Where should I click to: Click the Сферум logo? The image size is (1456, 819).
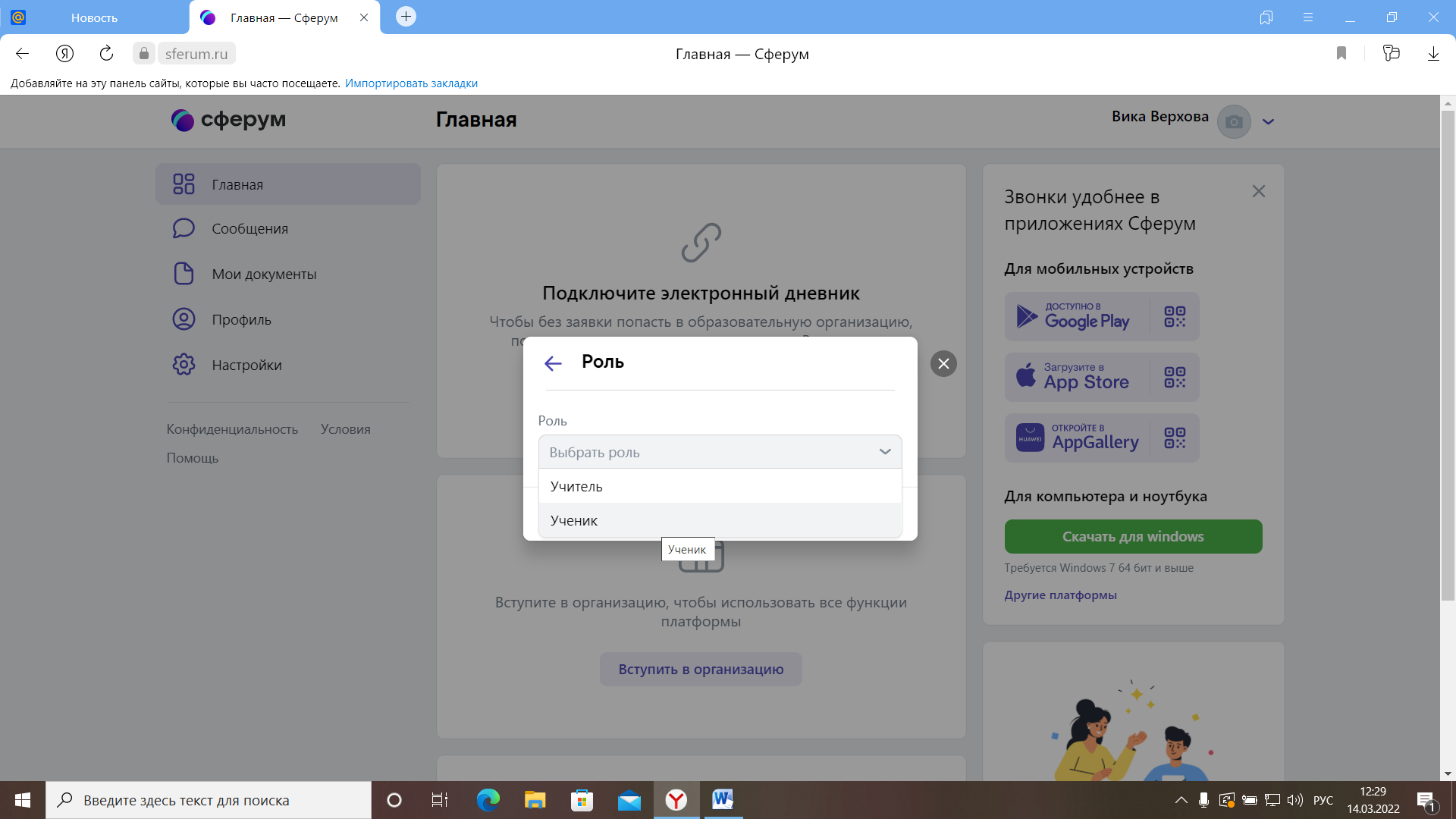[x=228, y=120]
